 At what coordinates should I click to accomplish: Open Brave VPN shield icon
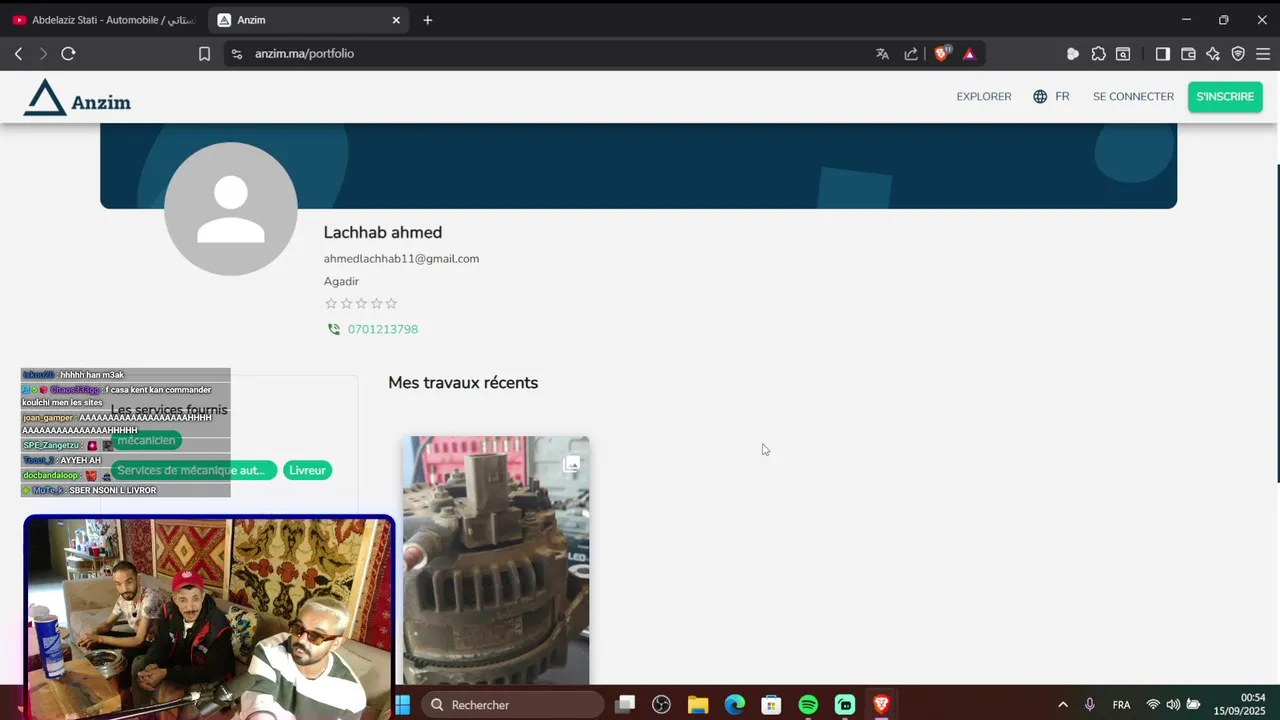pyautogui.click(x=1238, y=54)
